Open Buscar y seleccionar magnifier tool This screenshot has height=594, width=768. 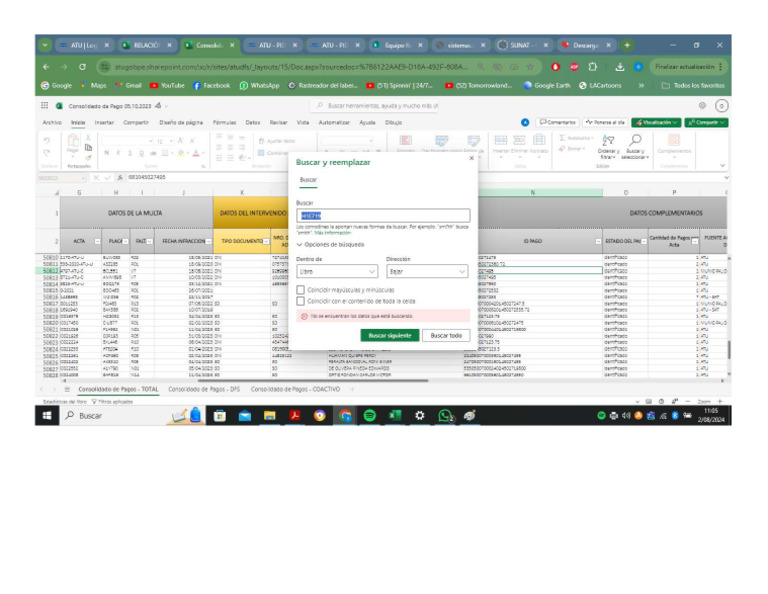click(635, 146)
